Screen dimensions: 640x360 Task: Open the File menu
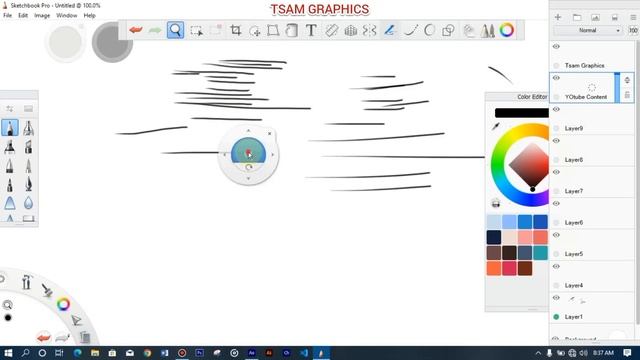pos(7,16)
